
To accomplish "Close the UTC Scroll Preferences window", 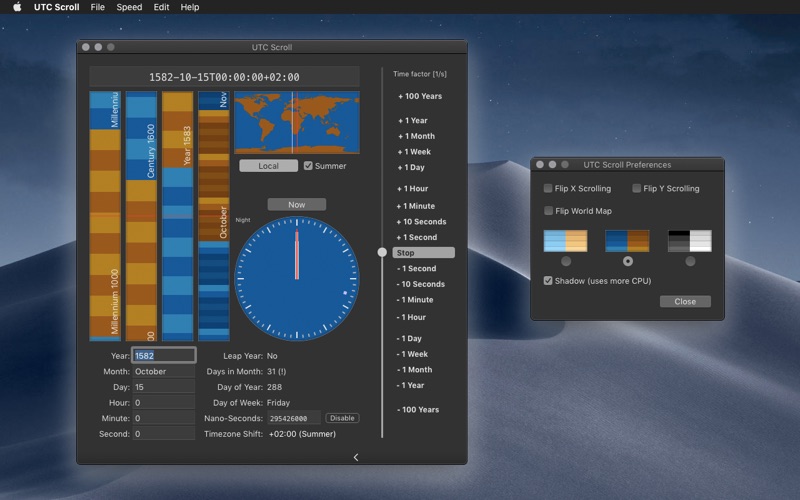I will (540, 164).
